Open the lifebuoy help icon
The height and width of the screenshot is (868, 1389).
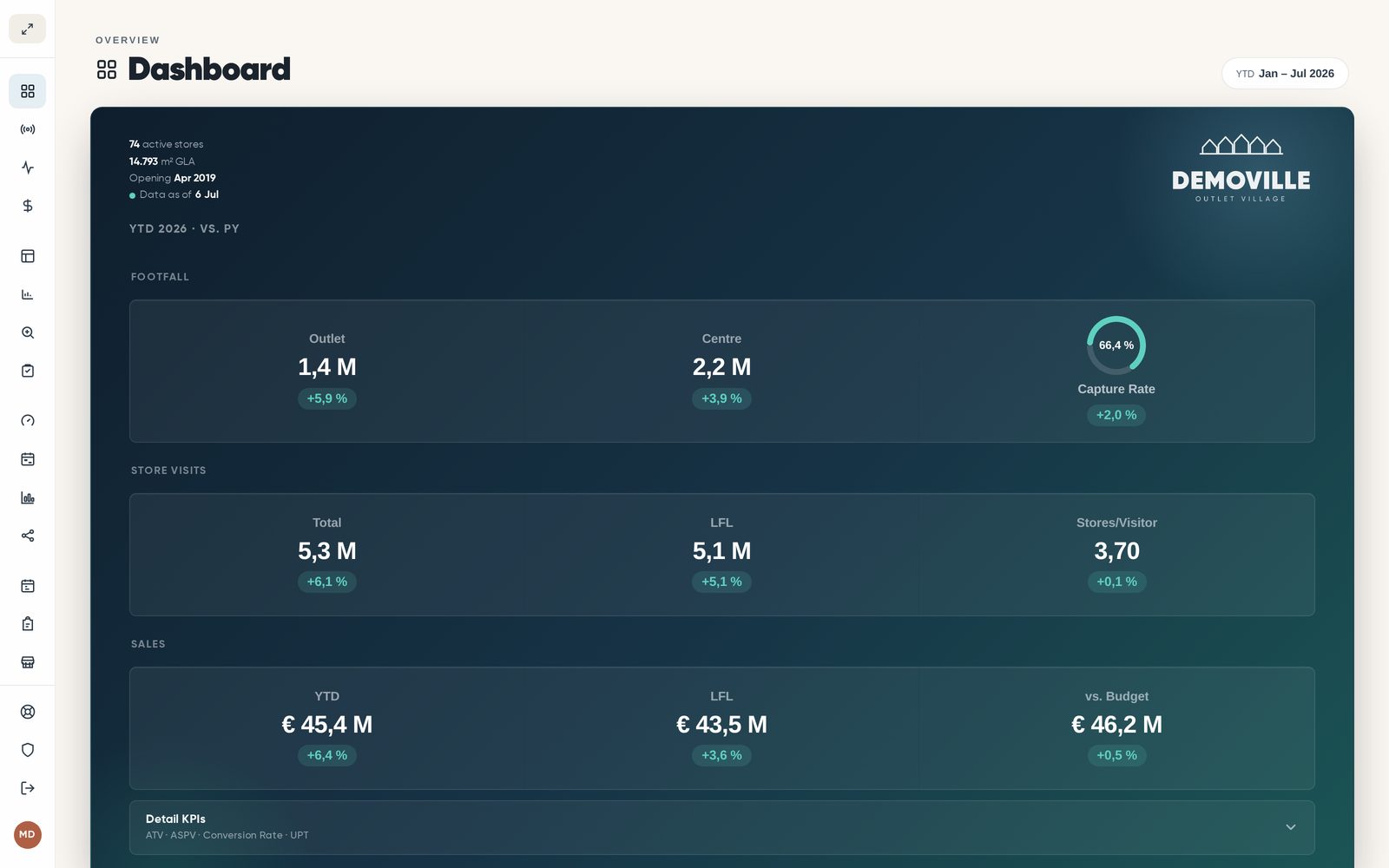(27, 712)
